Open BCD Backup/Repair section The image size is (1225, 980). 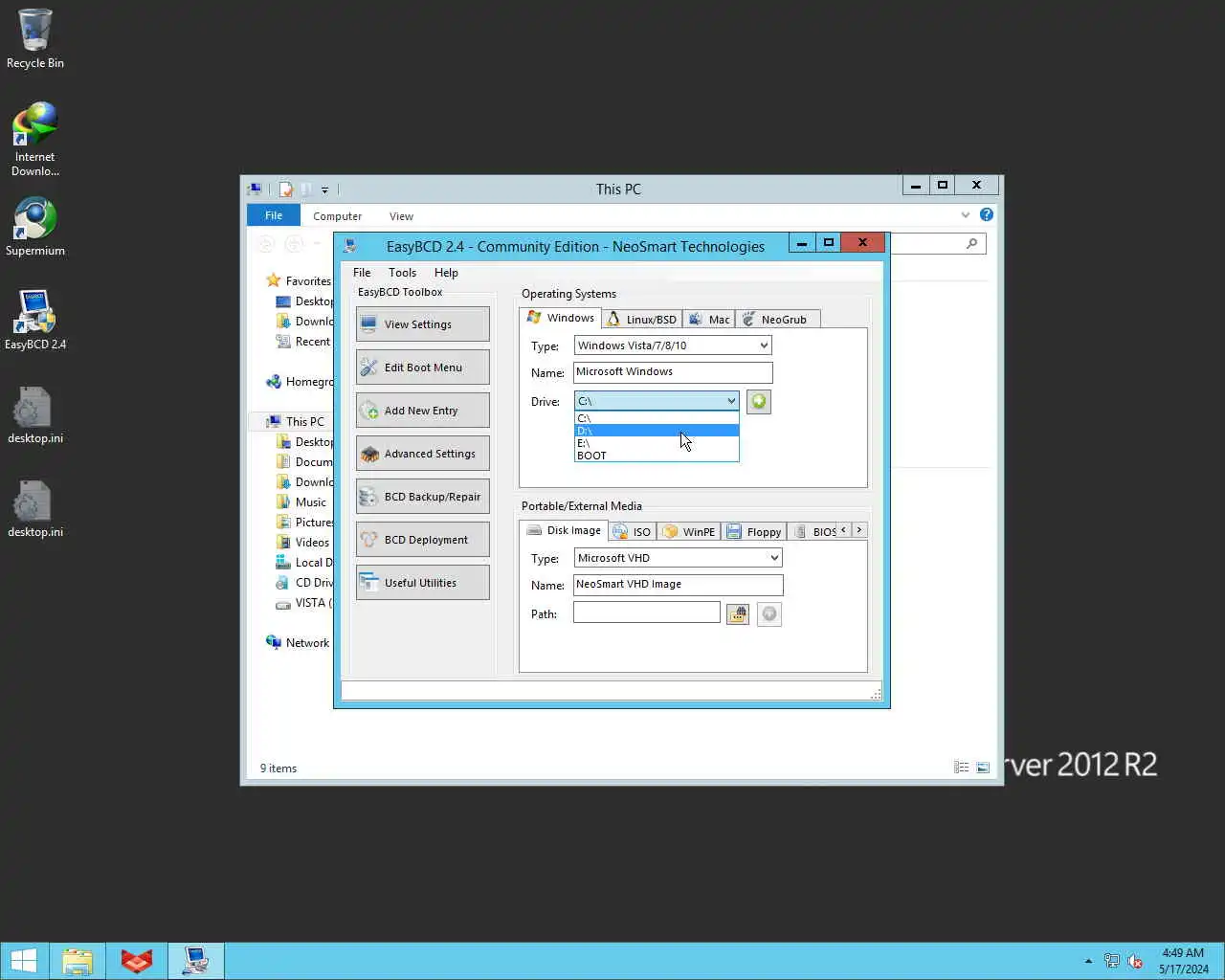click(x=422, y=497)
